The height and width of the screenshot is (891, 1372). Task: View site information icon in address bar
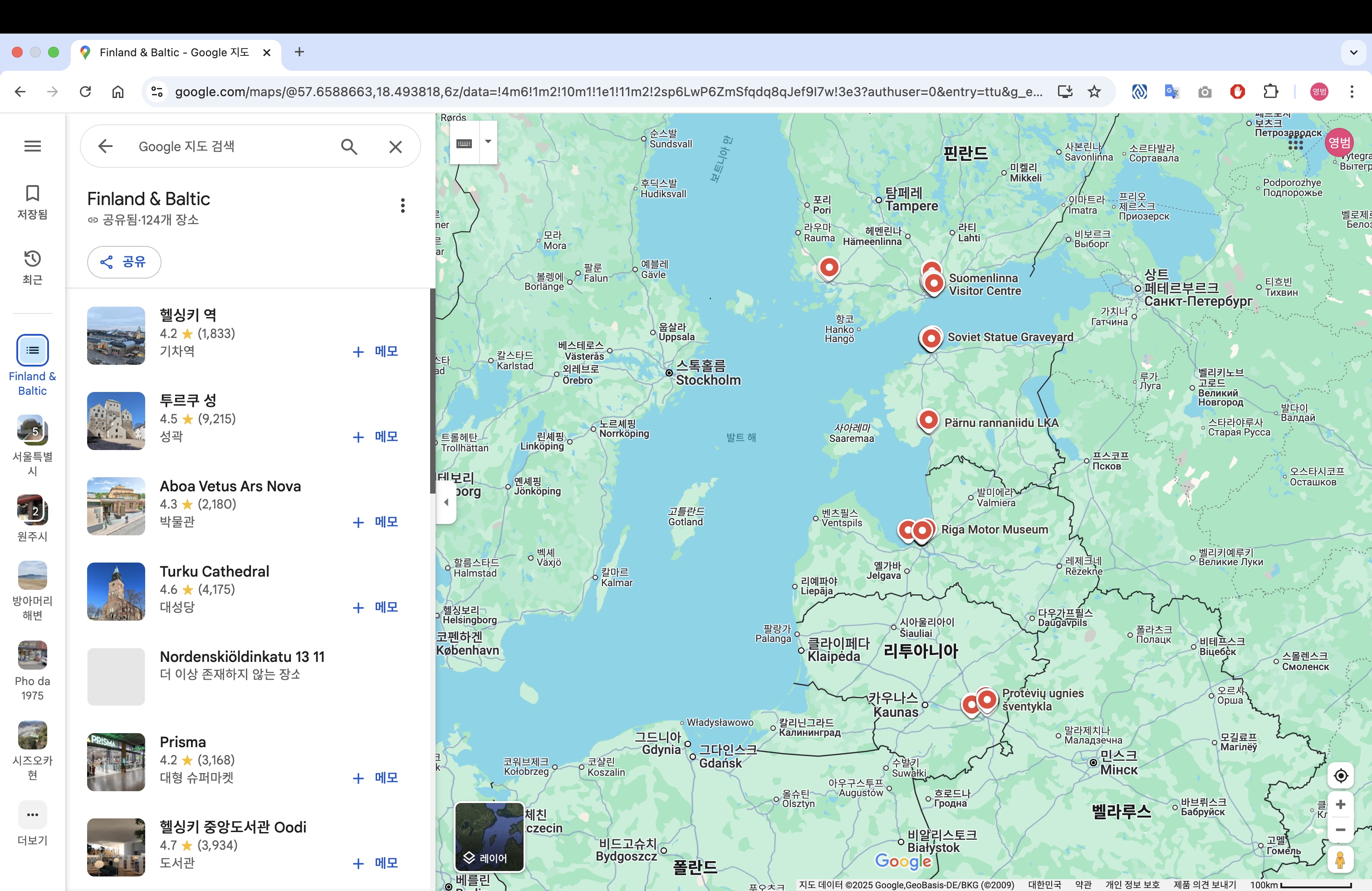tap(157, 92)
